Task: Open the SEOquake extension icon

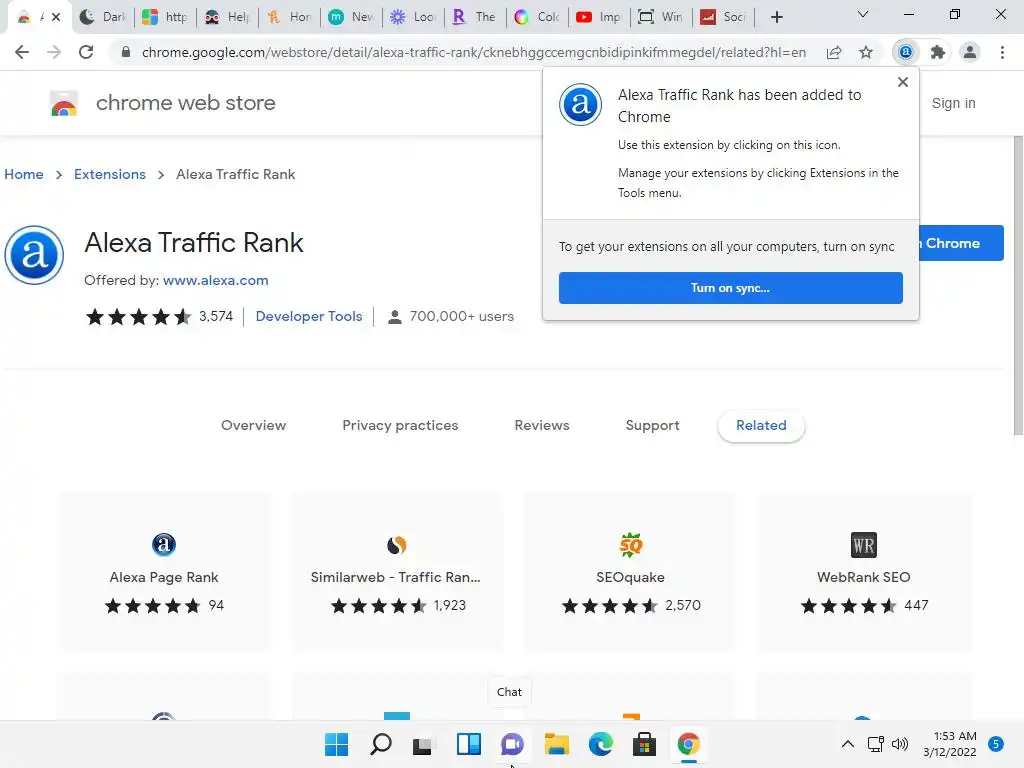Action: click(x=630, y=545)
